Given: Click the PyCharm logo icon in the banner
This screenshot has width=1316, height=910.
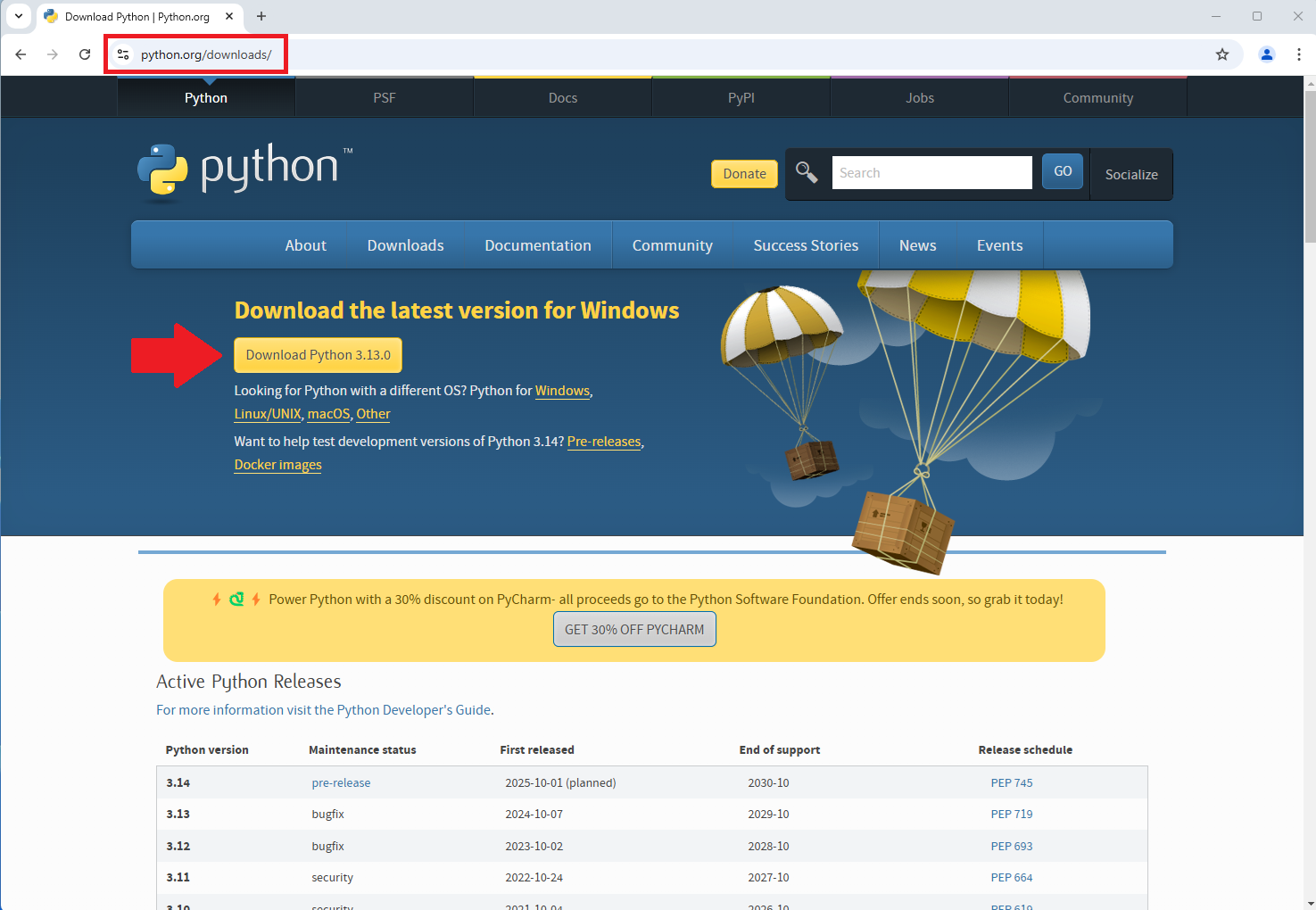Looking at the screenshot, I should (x=236, y=600).
